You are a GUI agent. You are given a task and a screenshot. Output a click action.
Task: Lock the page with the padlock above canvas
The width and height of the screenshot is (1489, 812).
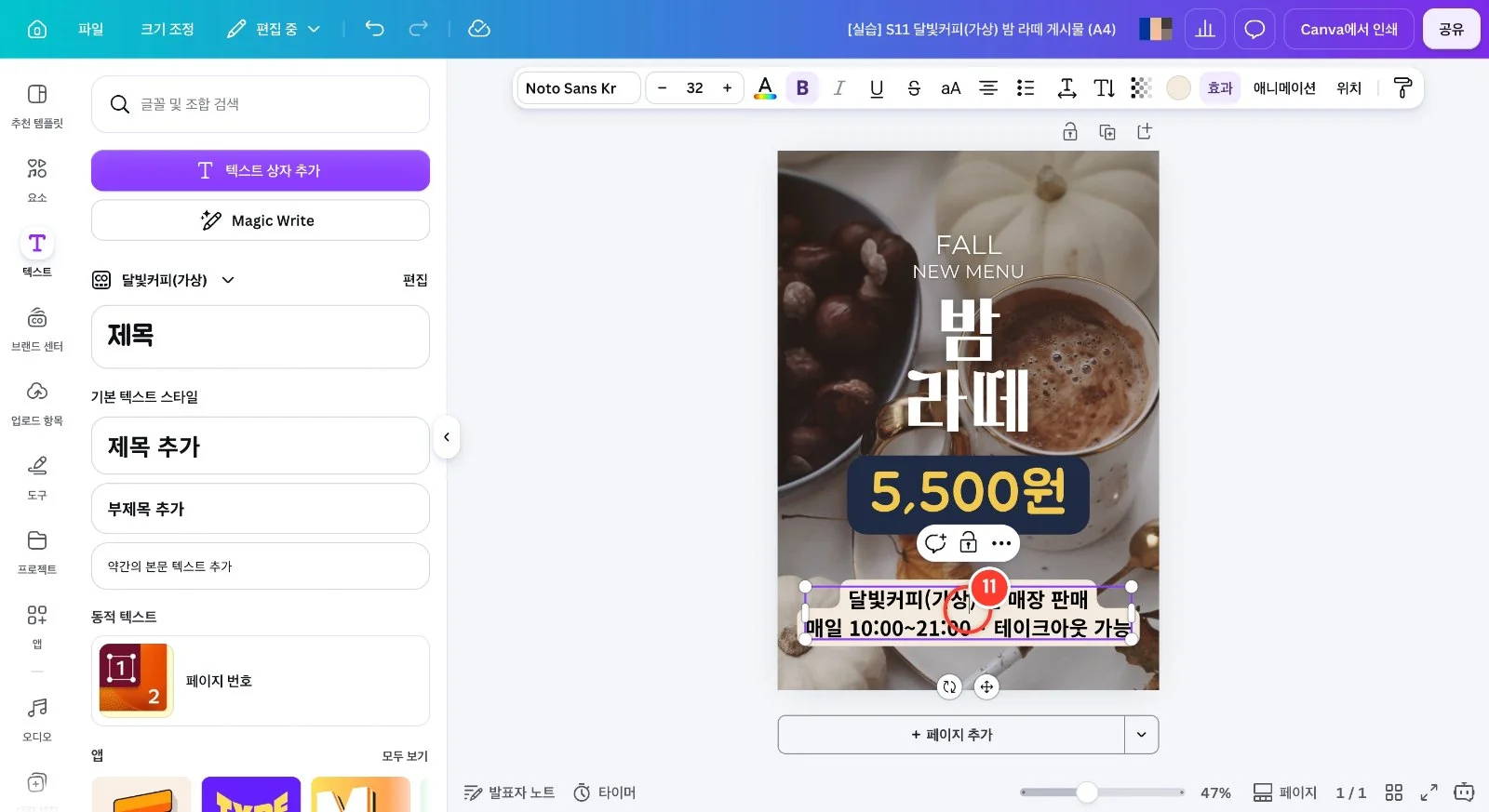tap(1070, 132)
